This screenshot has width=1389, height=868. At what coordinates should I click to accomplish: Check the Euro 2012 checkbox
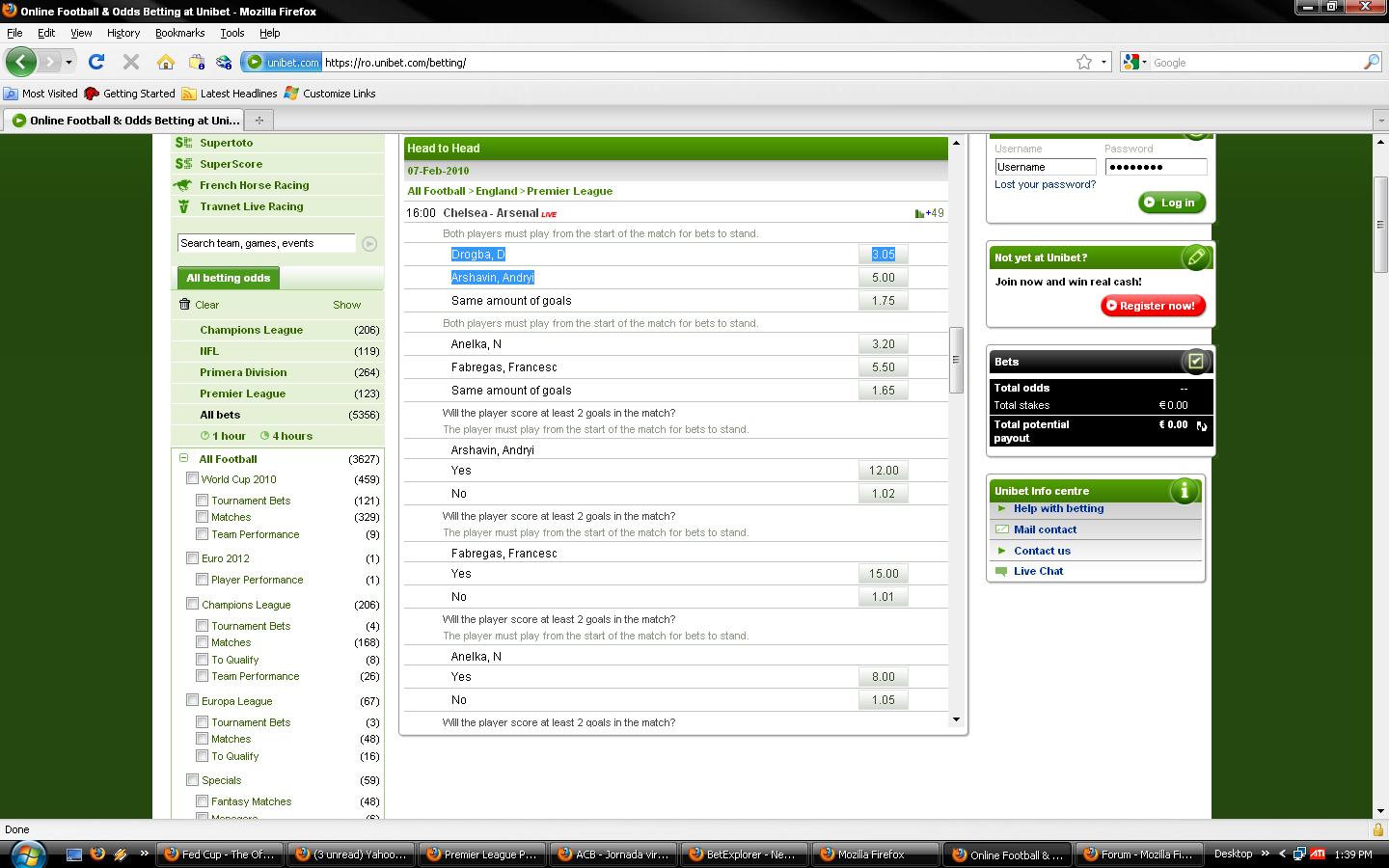pyautogui.click(x=192, y=557)
